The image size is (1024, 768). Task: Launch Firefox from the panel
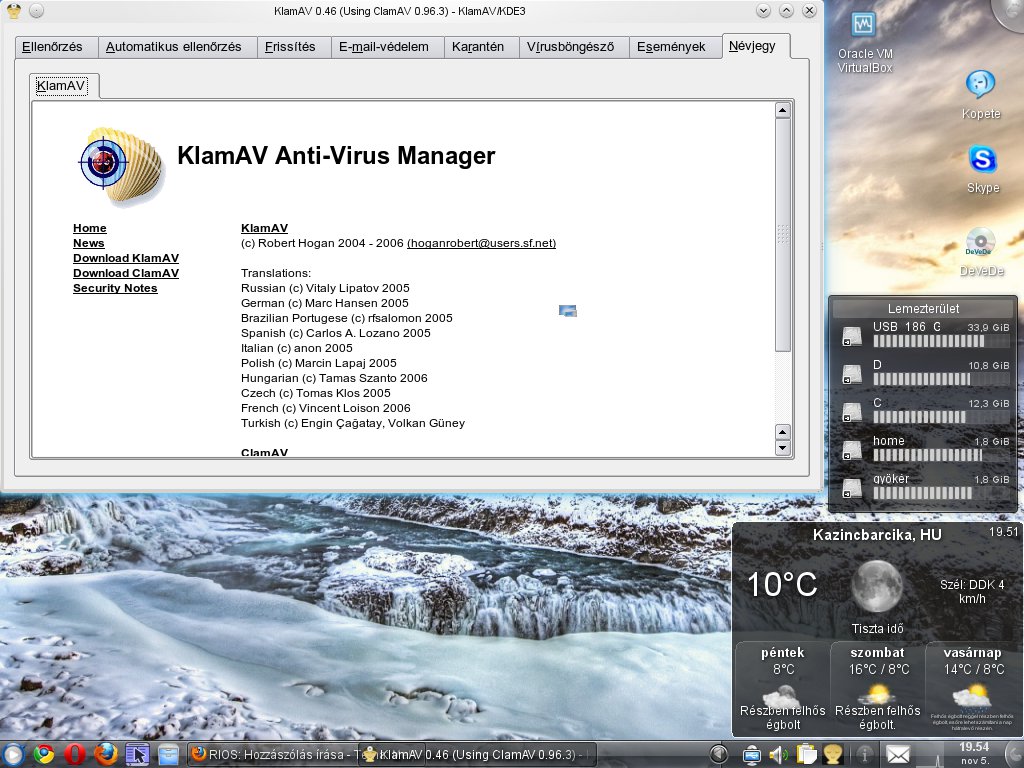(106, 755)
